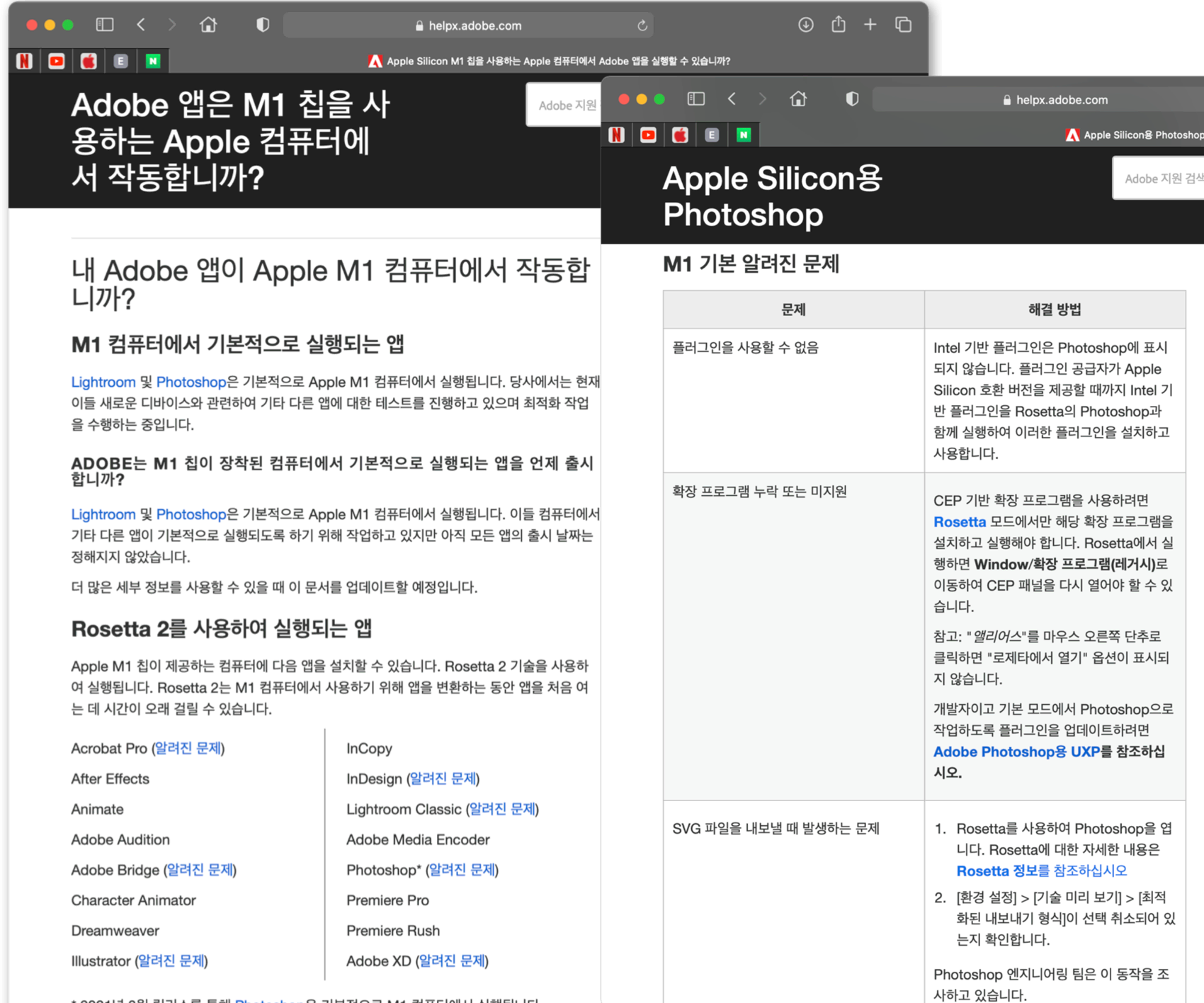Open Adobe Photoshop용 UXP link
The height and width of the screenshot is (1003, 1204).
click(x=1017, y=752)
